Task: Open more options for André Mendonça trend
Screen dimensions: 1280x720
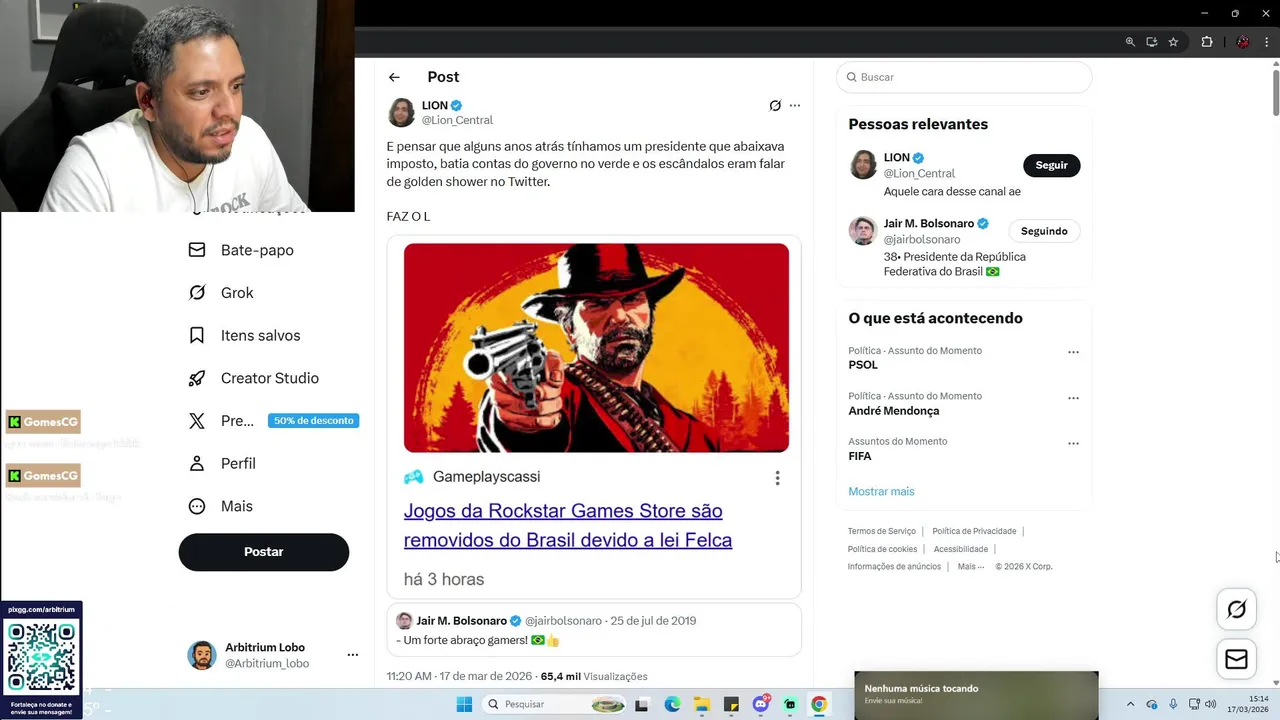Action: [1073, 398]
